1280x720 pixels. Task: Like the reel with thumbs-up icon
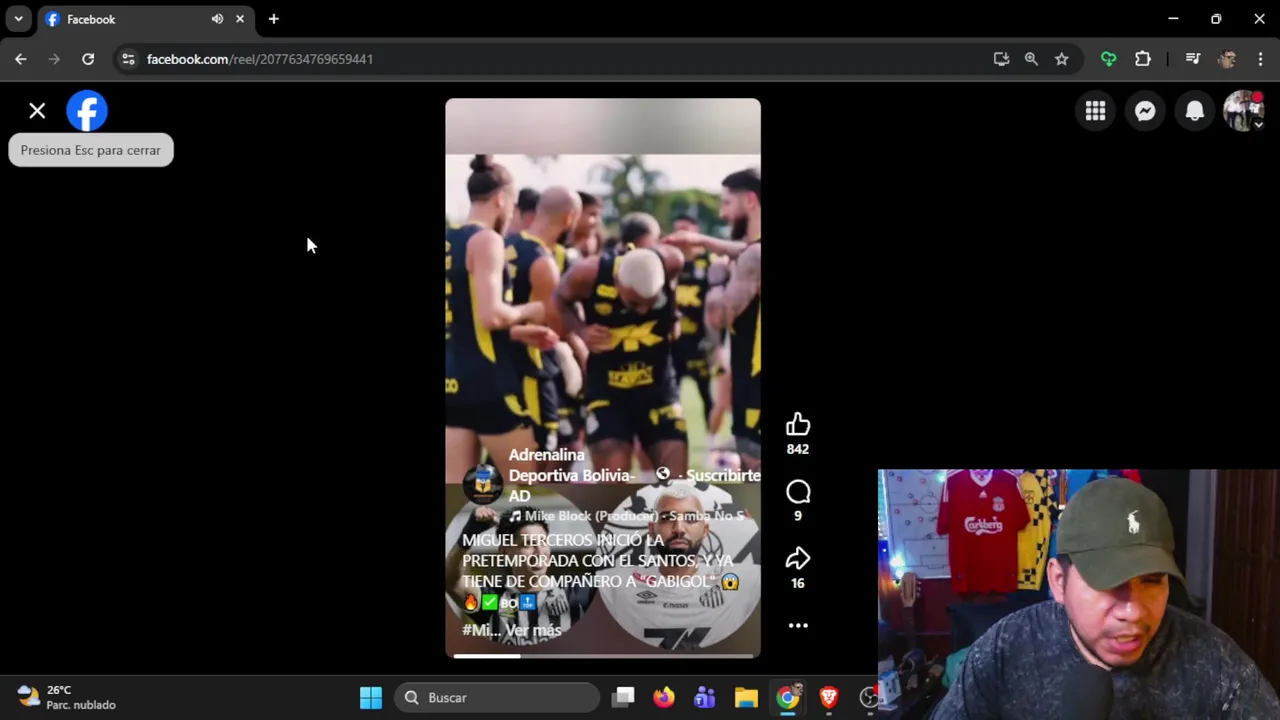tap(798, 425)
